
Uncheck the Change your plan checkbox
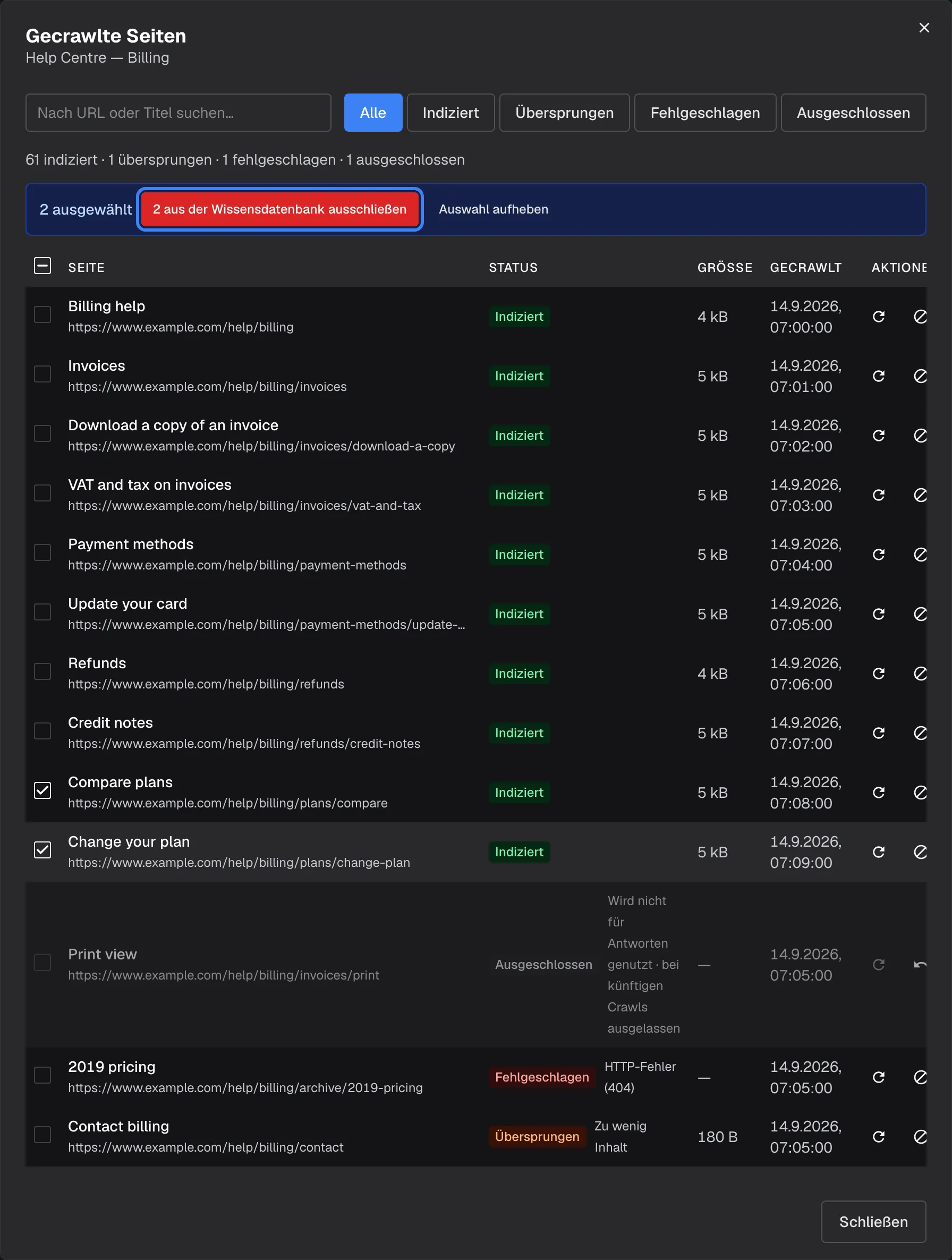42,850
